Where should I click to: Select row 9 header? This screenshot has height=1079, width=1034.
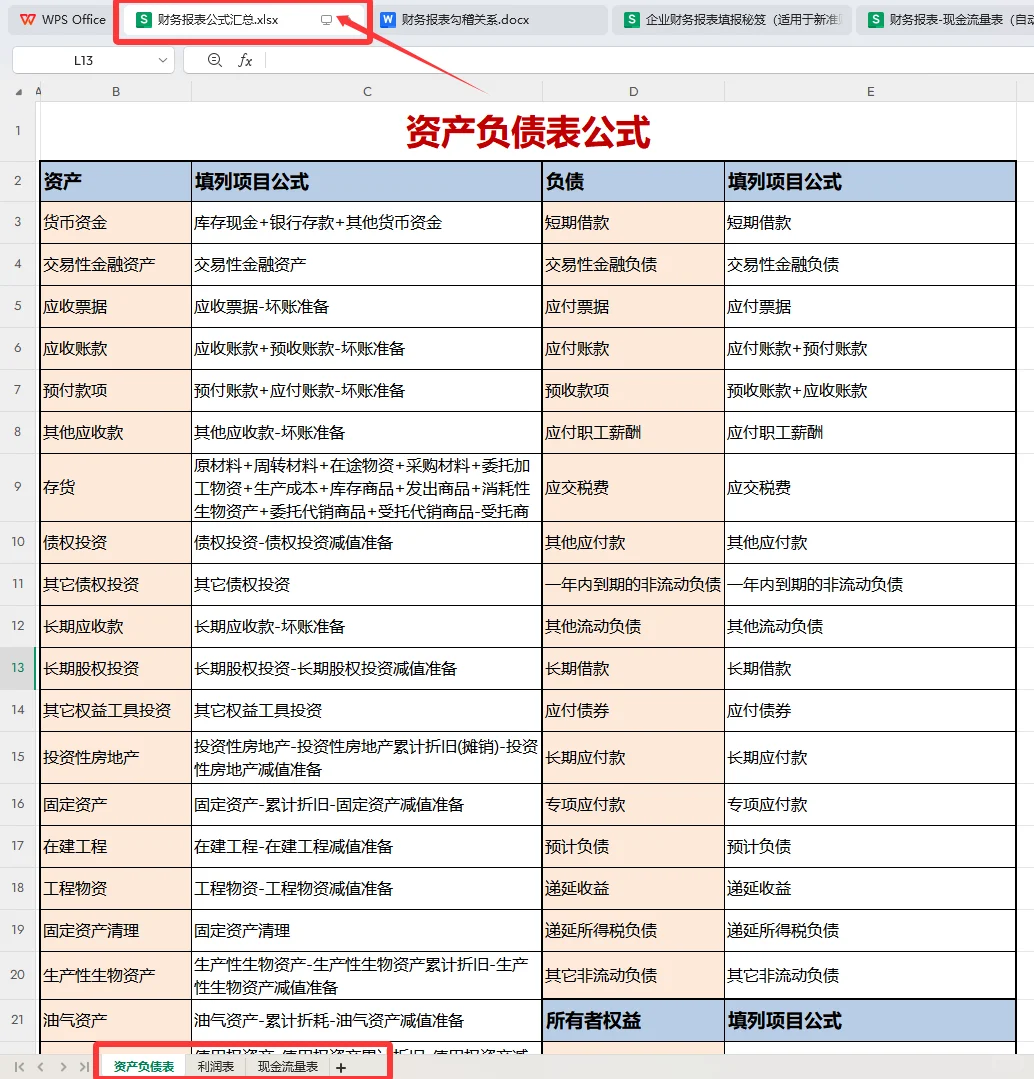point(18,487)
